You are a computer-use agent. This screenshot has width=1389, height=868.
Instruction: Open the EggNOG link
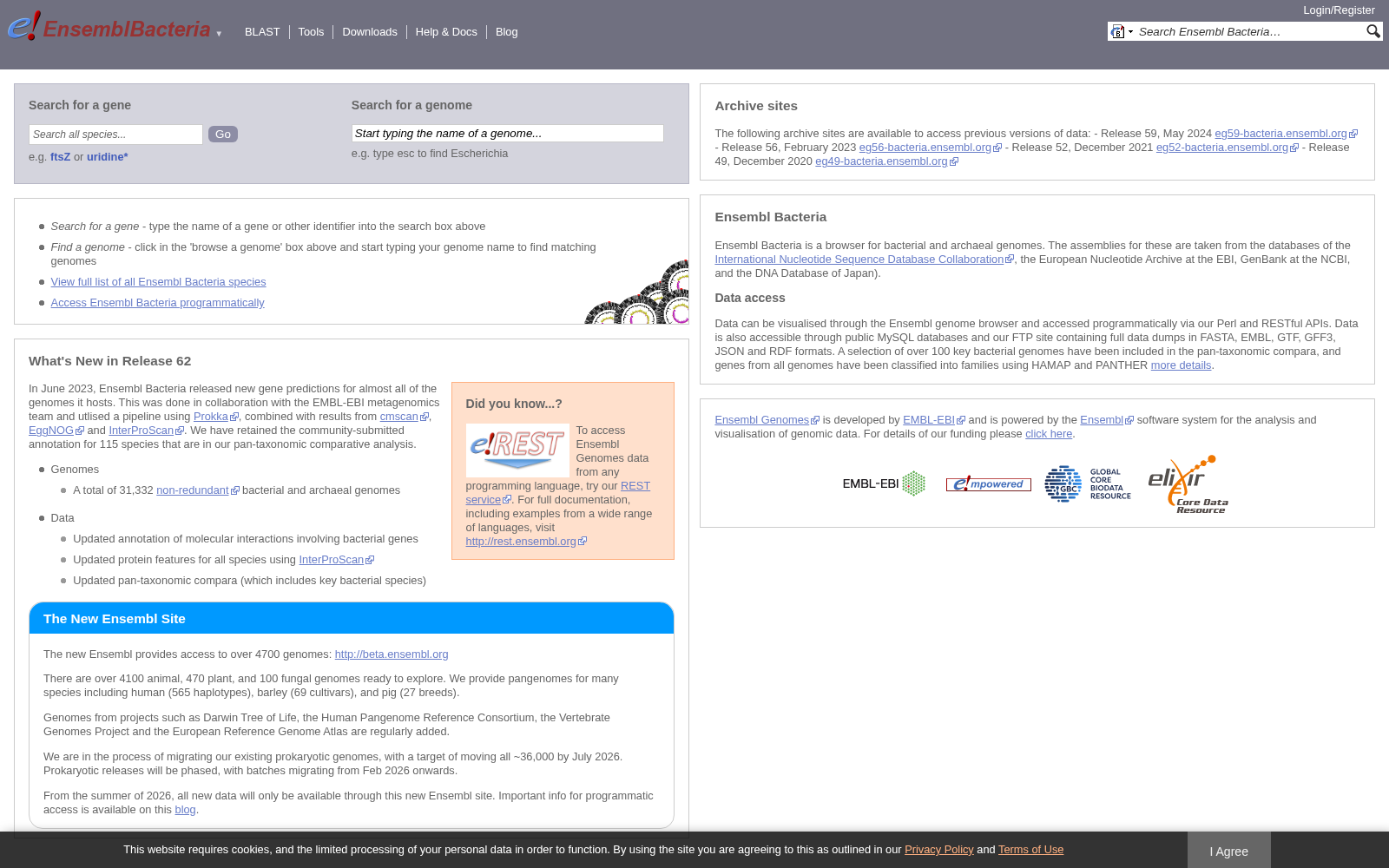coord(56,431)
